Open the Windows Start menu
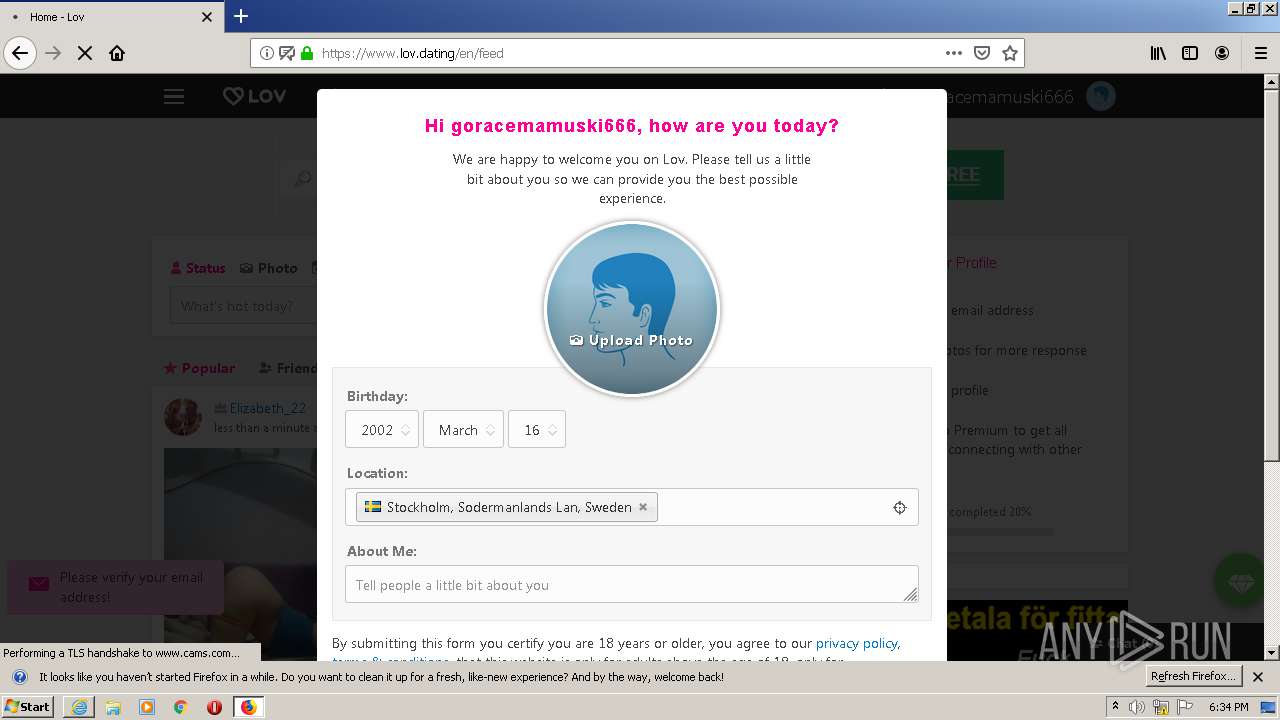 [27, 706]
